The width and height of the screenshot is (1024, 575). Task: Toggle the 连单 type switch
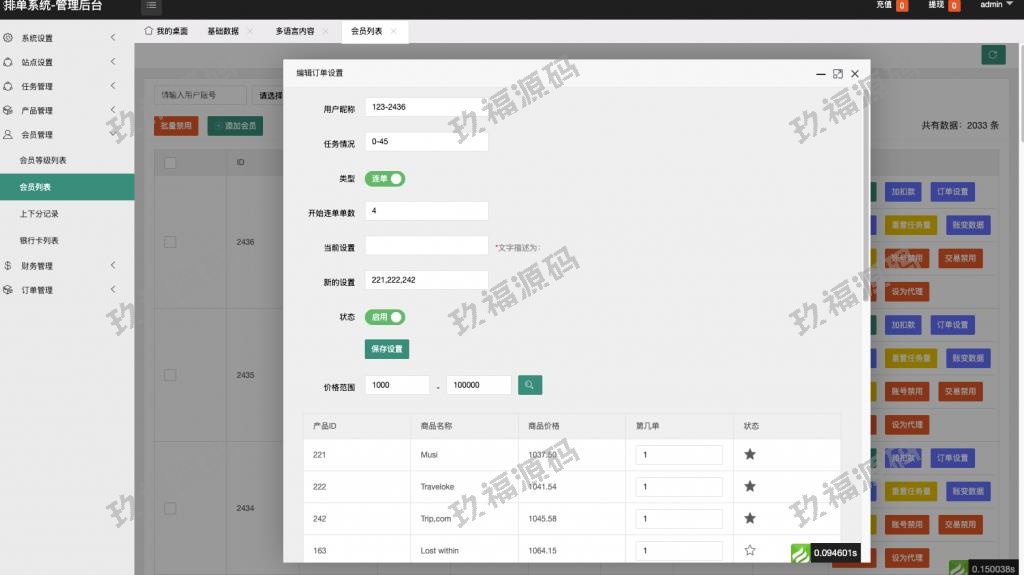coord(385,179)
